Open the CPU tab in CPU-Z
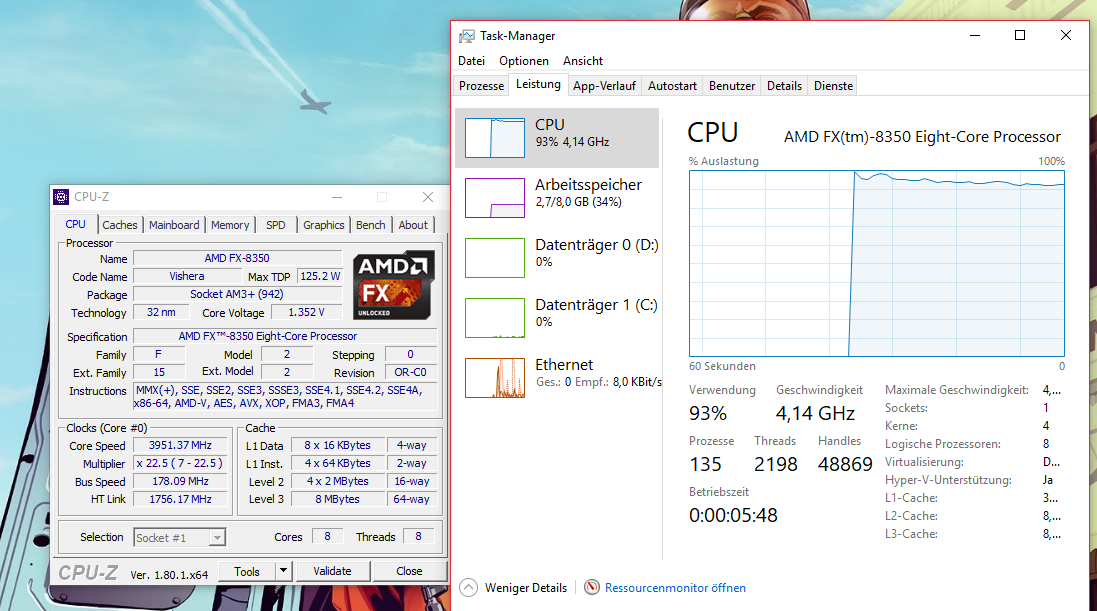Screen dimensions: 1097x611 point(76,224)
